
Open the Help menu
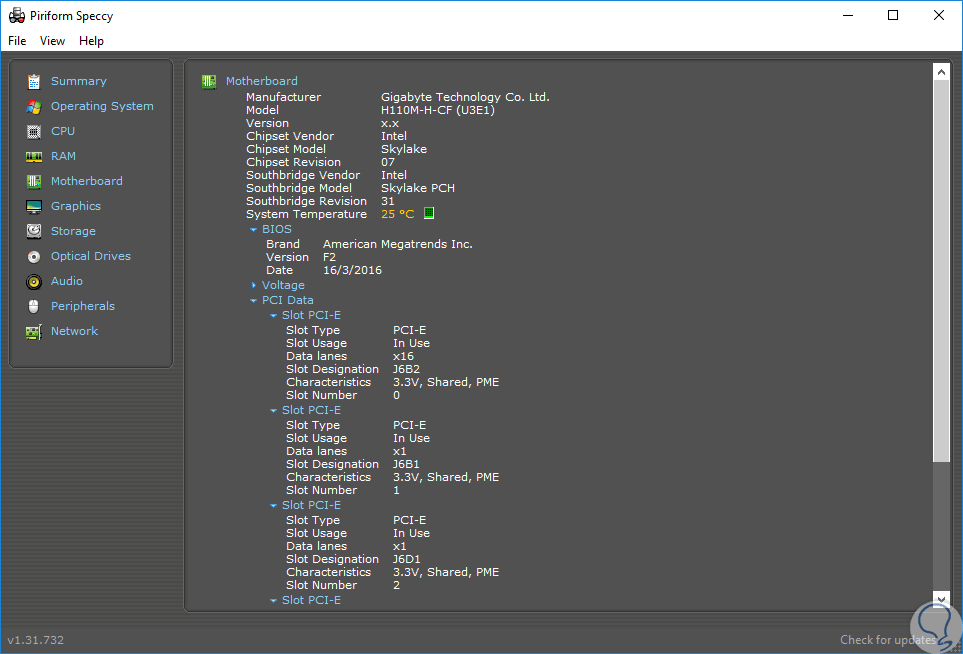[x=91, y=41]
